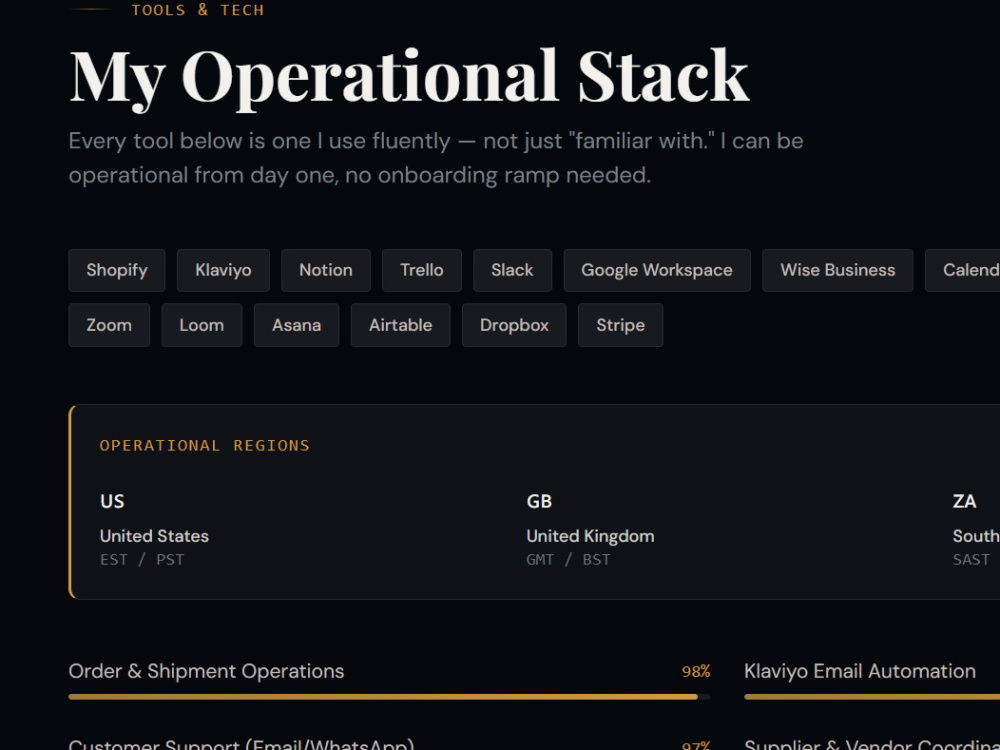Click the 'SAST' timezone text

click(x=971, y=559)
